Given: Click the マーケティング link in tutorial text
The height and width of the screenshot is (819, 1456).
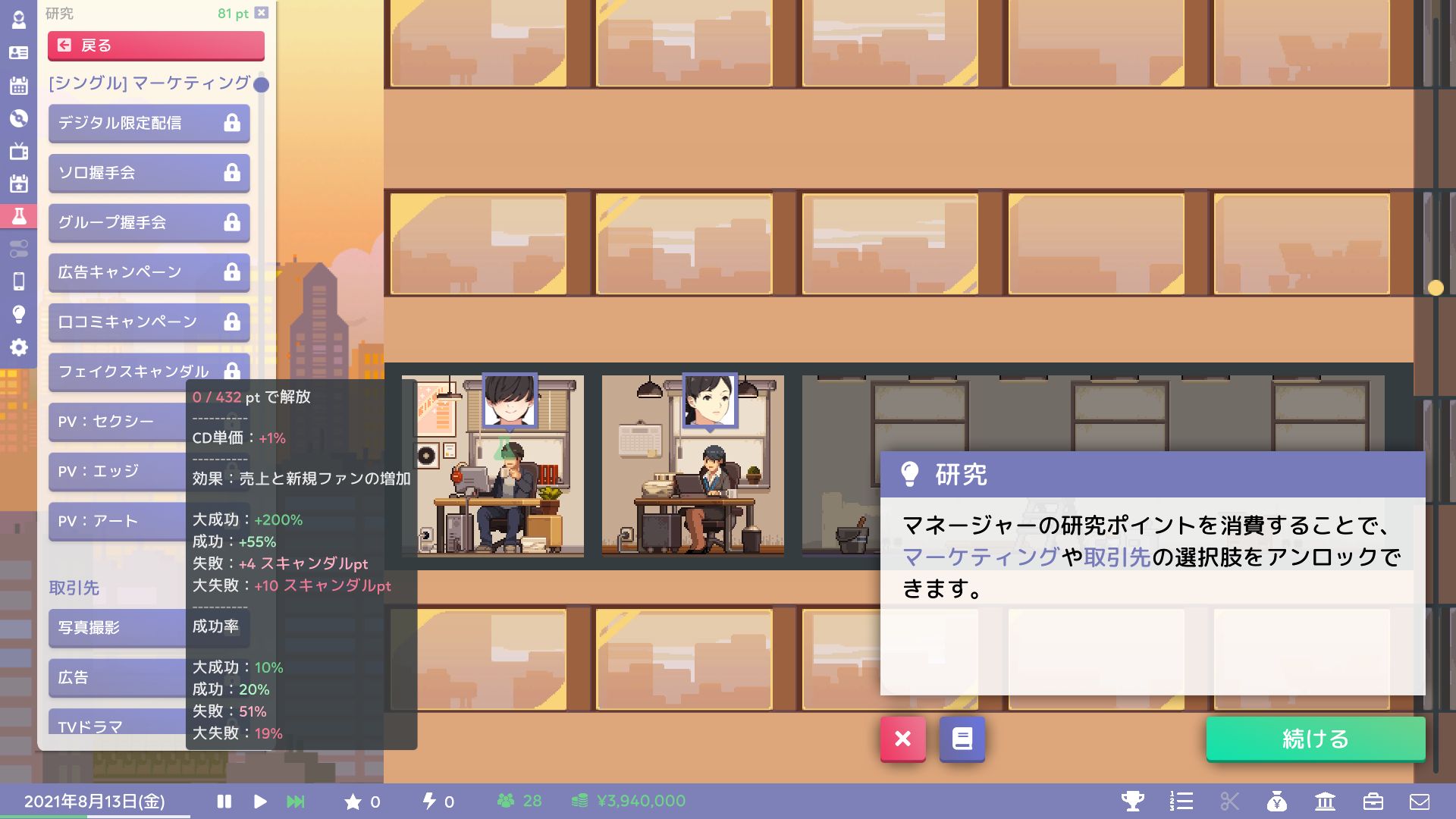Looking at the screenshot, I should point(980,557).
